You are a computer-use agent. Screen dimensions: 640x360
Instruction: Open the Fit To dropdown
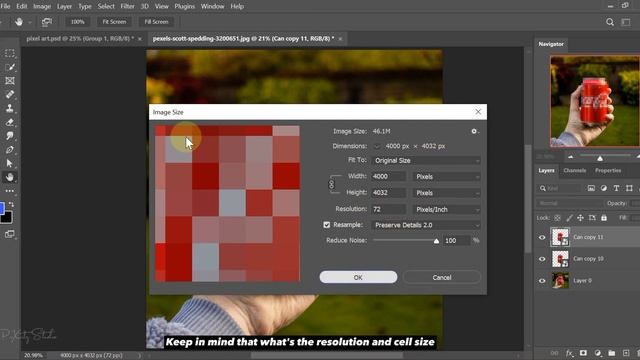(426, 160)
